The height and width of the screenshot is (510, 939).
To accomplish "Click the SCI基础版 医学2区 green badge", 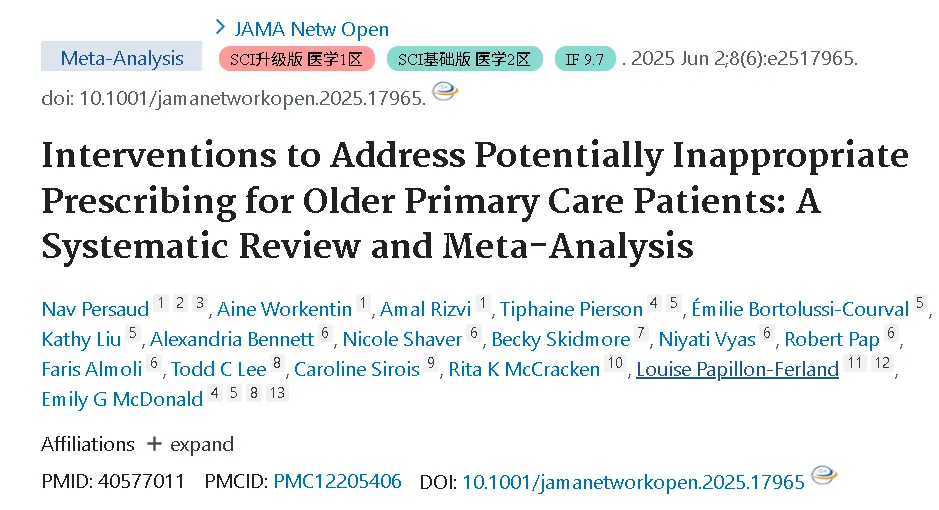I will [x=465, y=59].
